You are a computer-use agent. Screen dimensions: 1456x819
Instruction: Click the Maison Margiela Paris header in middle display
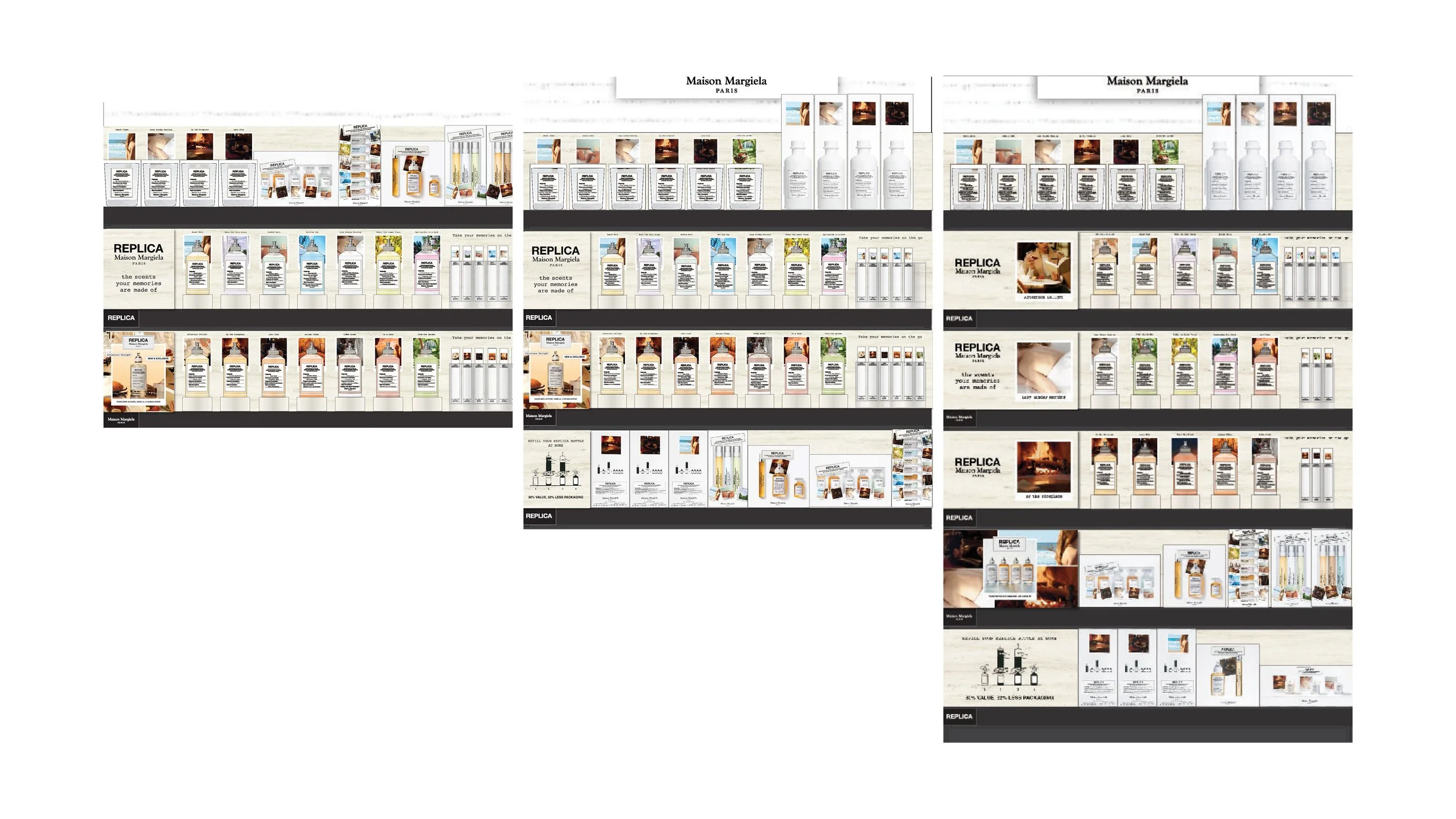[726, 84]
